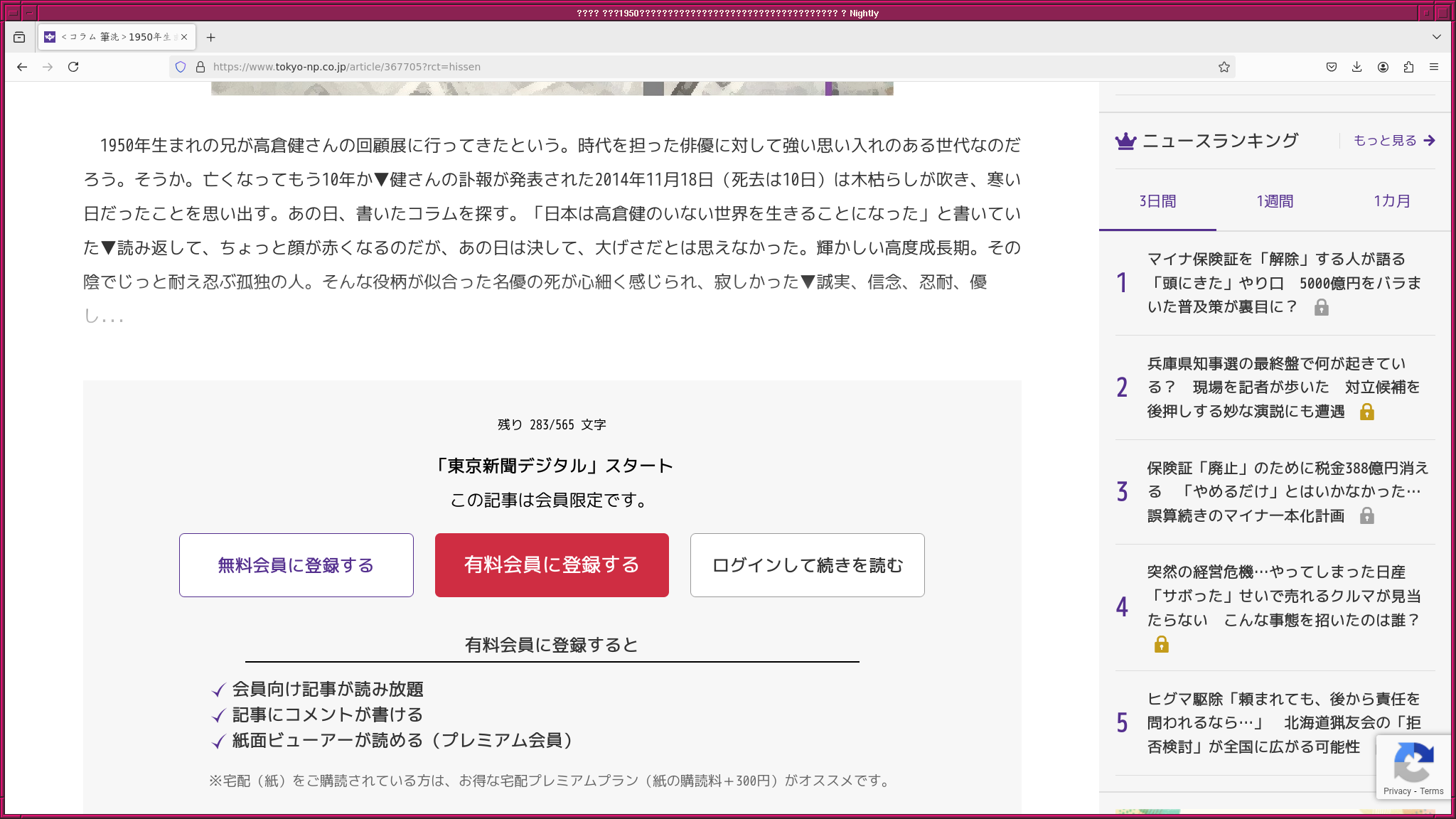1456x819 pixels.
Task: Open the extensions puzzle icon
Action: coord(1408,67)
